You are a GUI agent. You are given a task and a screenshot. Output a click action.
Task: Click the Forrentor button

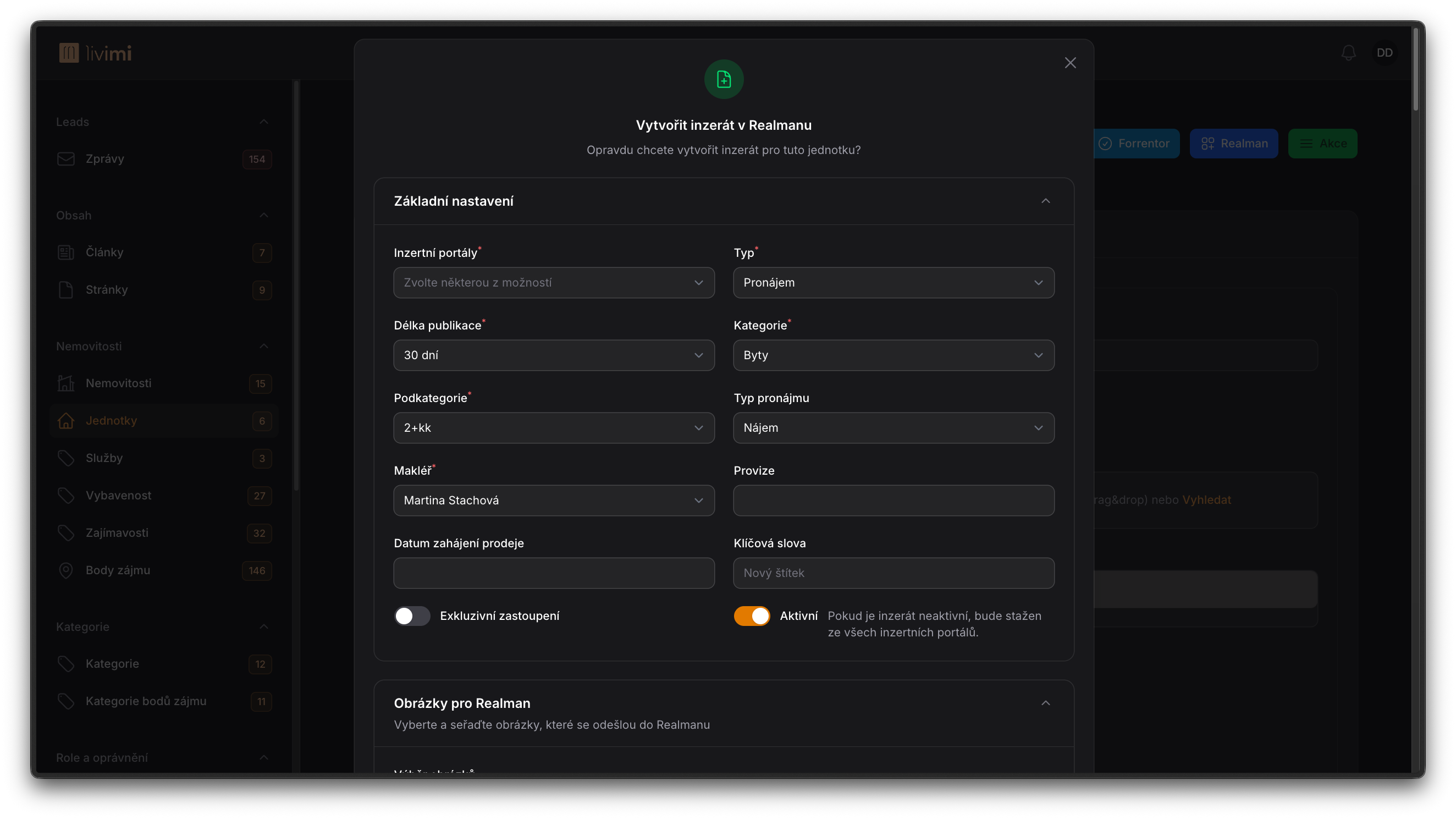coord(1136,144)
